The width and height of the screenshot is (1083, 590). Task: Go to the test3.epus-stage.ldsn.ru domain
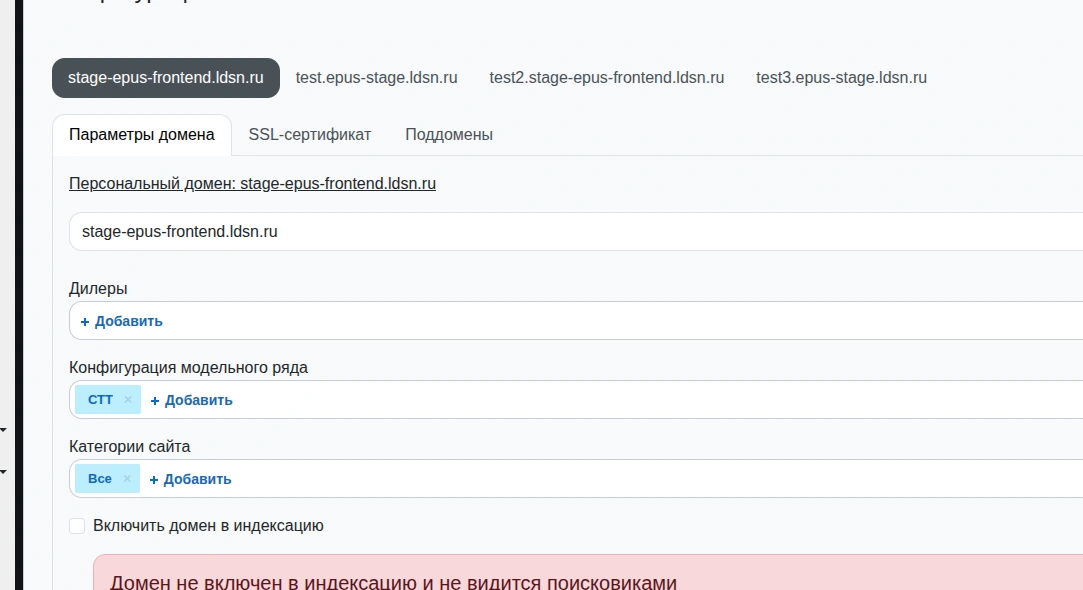841,78
